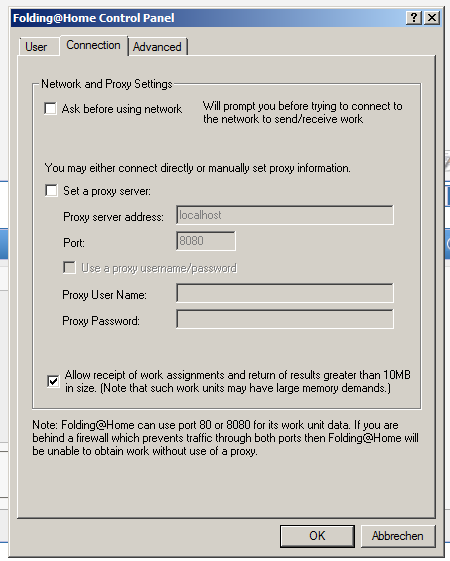Click the Network and Proxy Settings group label

[107, 84]
